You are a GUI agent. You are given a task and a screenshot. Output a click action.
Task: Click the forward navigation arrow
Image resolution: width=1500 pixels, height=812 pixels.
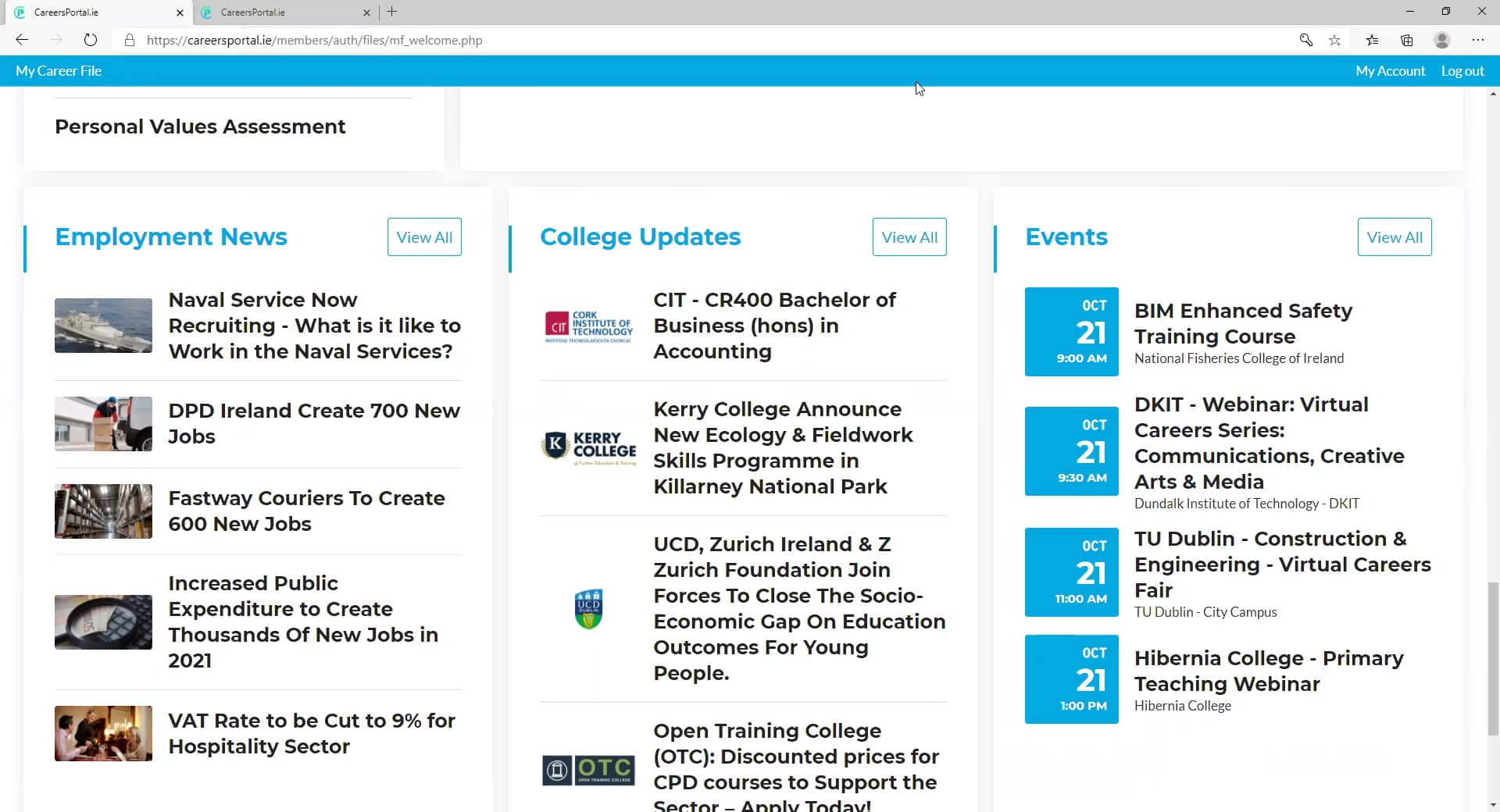tap(56, 40)
